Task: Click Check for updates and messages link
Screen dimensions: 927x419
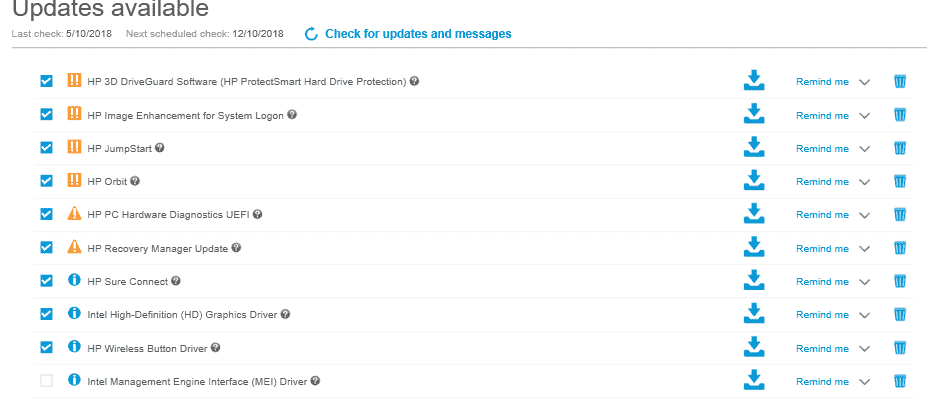Action: [418, 34]
